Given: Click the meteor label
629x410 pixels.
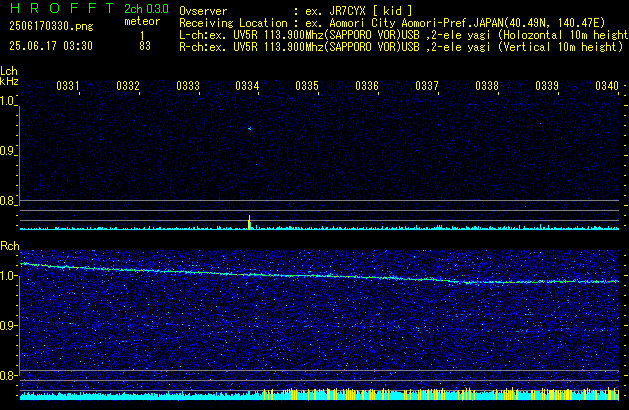Looking at the screenshot, I should pos(142,21).
